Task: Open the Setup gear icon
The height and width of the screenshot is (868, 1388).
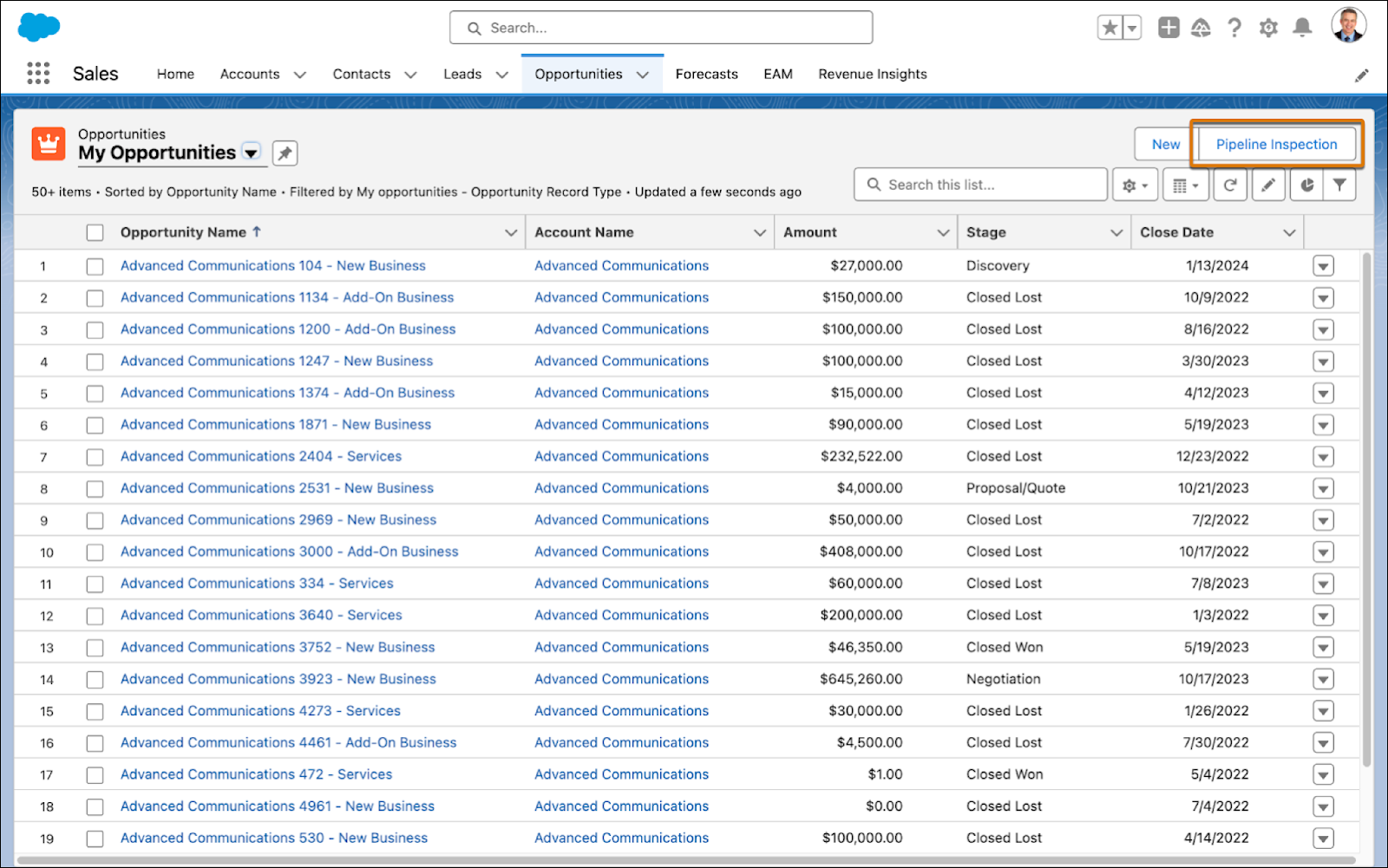Action: (x=1268, y=28)
